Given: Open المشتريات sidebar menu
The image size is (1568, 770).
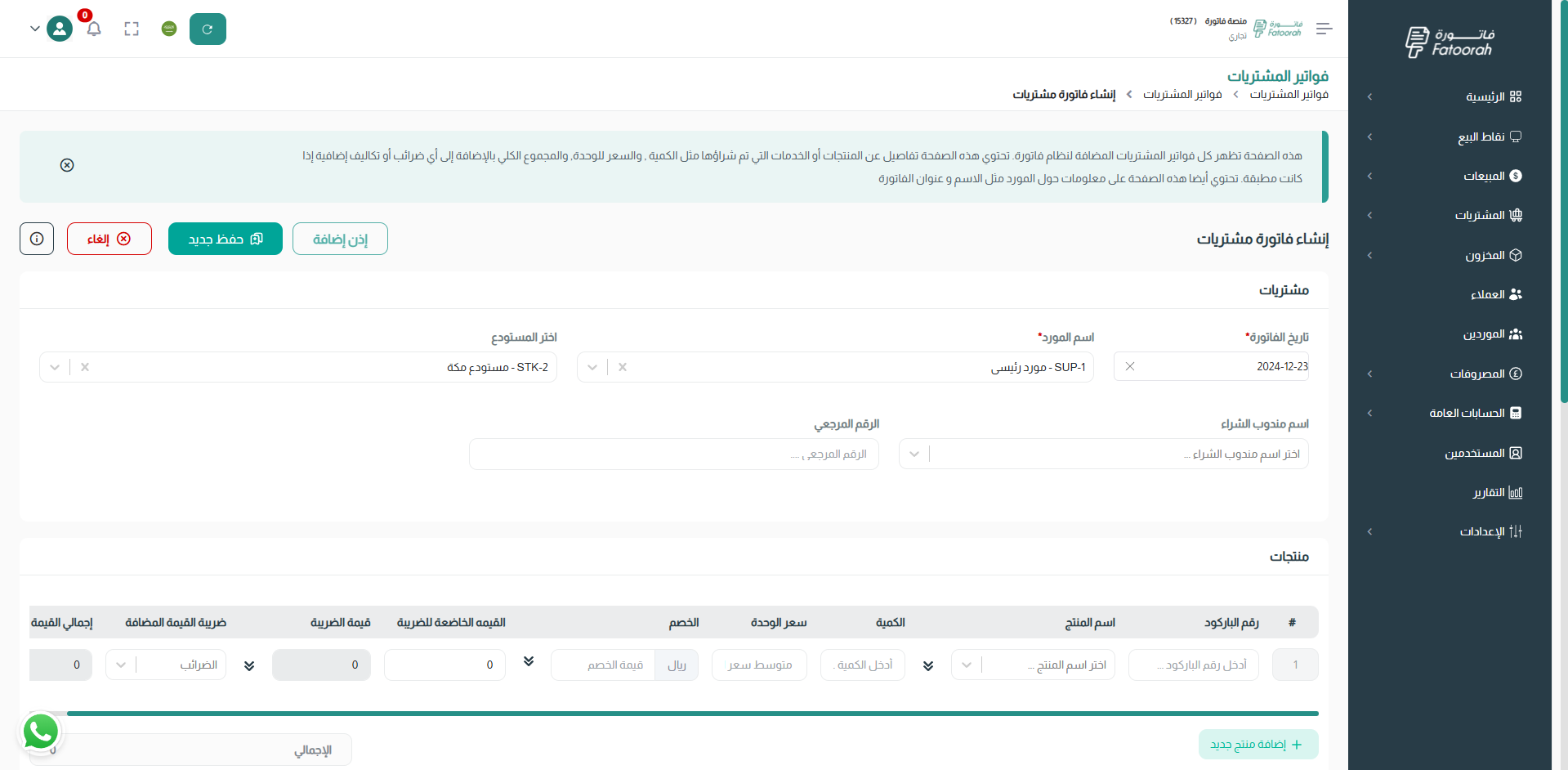Looking at the screenshot, I should pos(1488,215).
